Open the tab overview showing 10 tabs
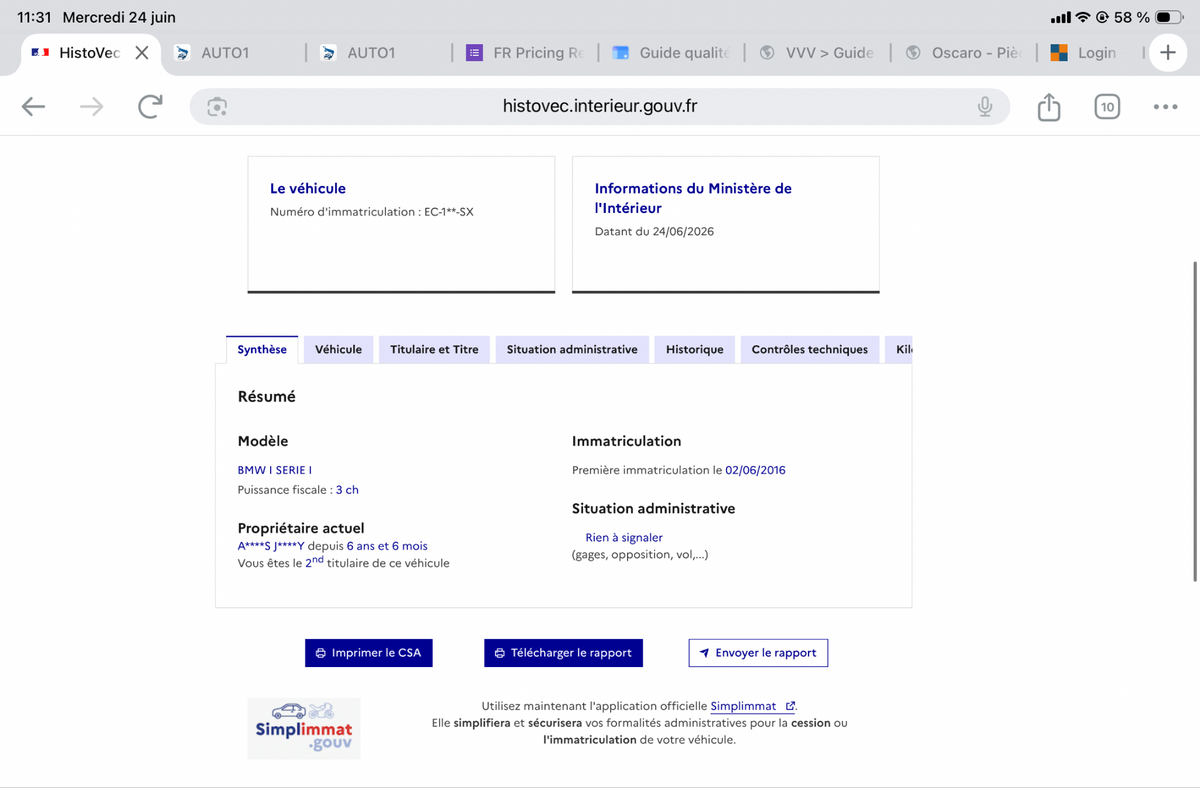The height and width of the screenshot is (788, 1200). (x=1107, y=107)
